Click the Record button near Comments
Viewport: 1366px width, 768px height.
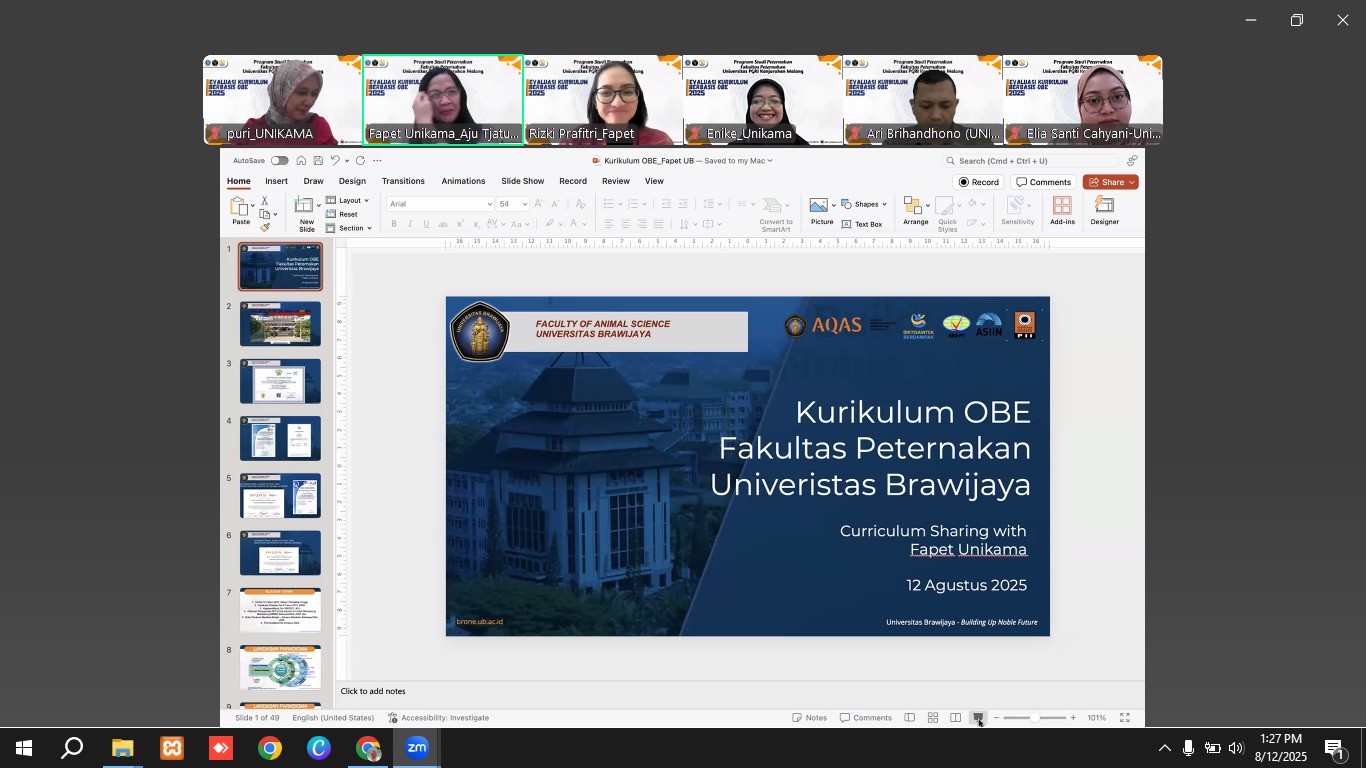point(979,182)
